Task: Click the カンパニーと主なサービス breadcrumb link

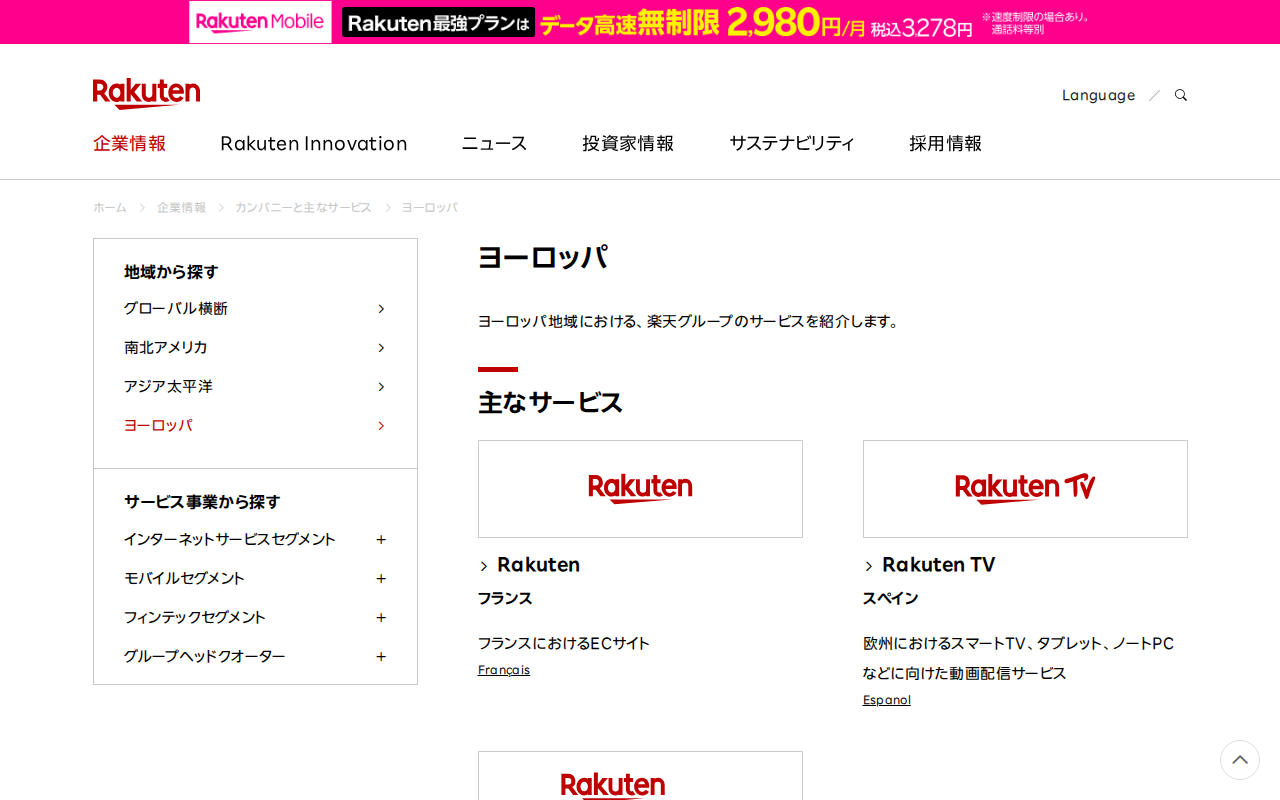Action: [303, 207]
